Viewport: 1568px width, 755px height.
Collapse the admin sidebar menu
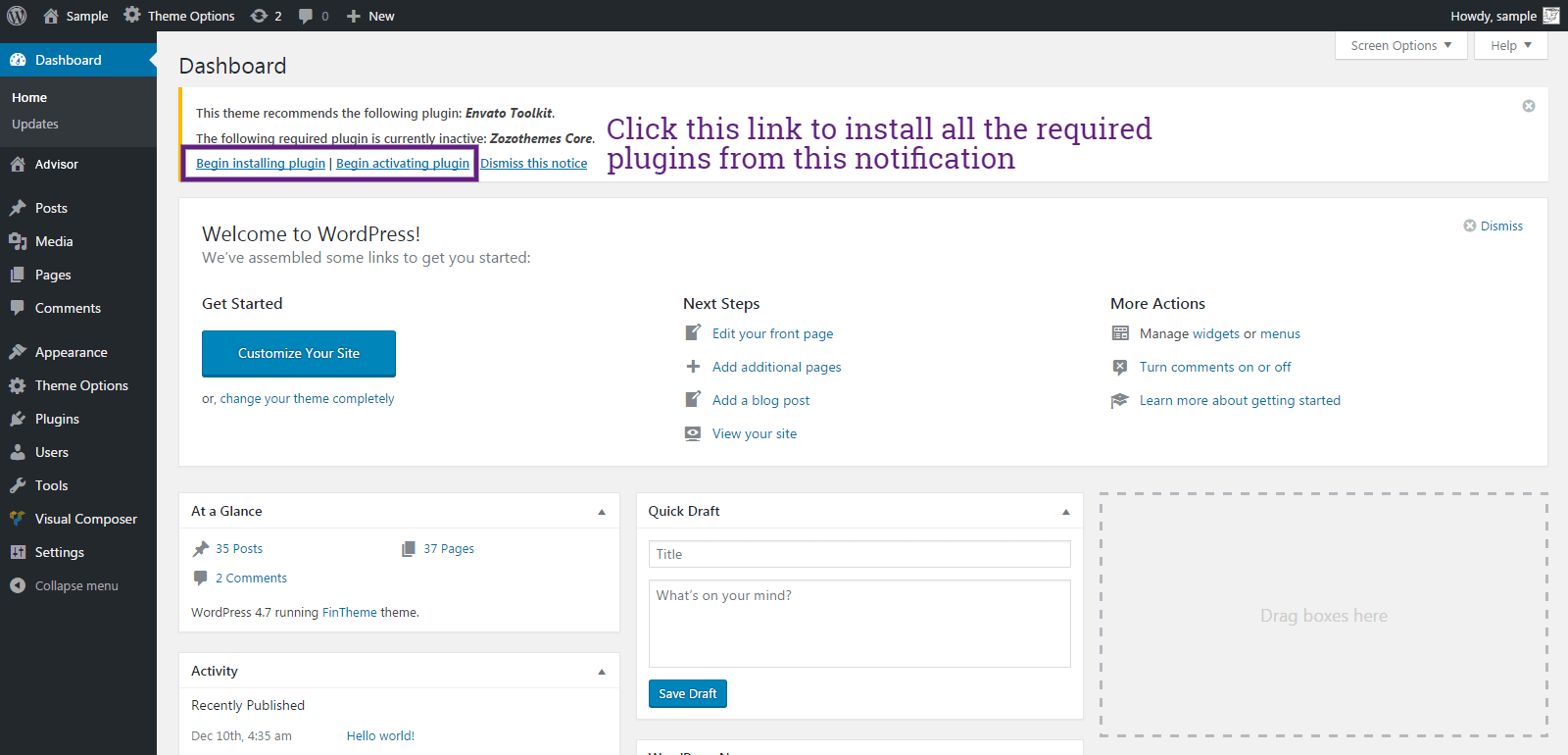[x=65, y=585]
